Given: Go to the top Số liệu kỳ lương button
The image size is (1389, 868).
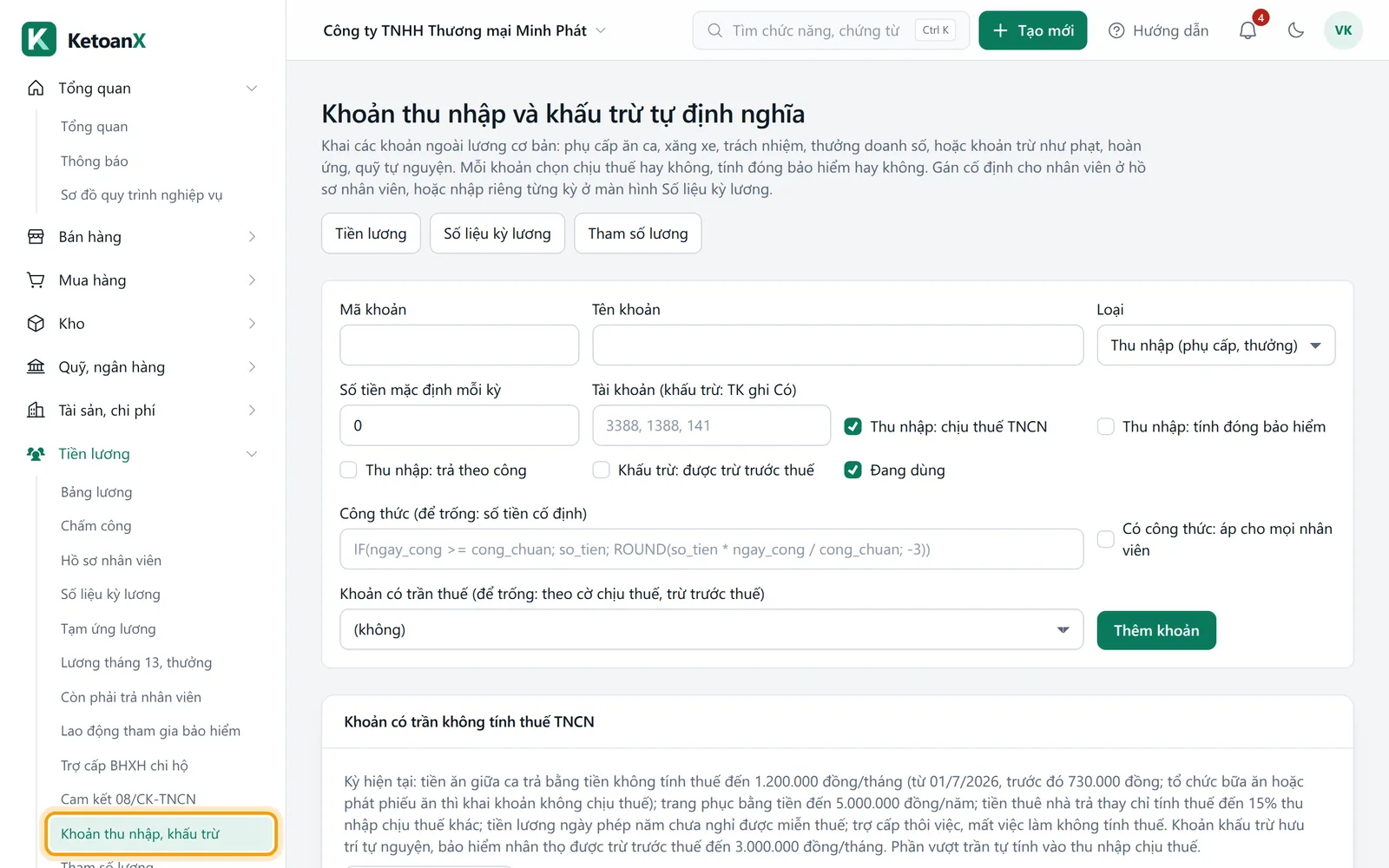Looking at the screenshot, I should point(497,233).
